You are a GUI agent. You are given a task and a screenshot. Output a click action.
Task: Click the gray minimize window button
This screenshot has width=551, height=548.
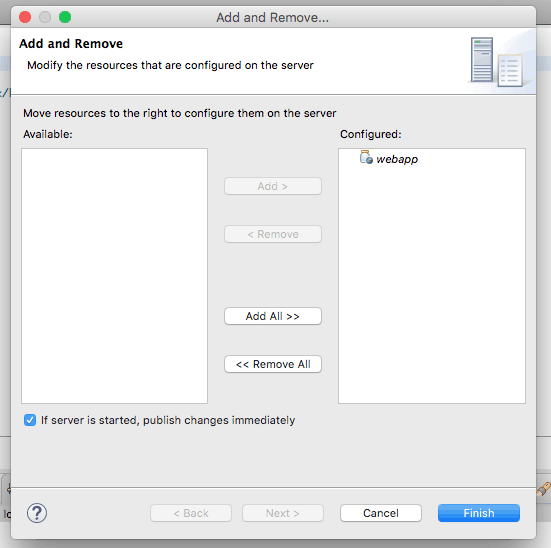tap(45, 17)
